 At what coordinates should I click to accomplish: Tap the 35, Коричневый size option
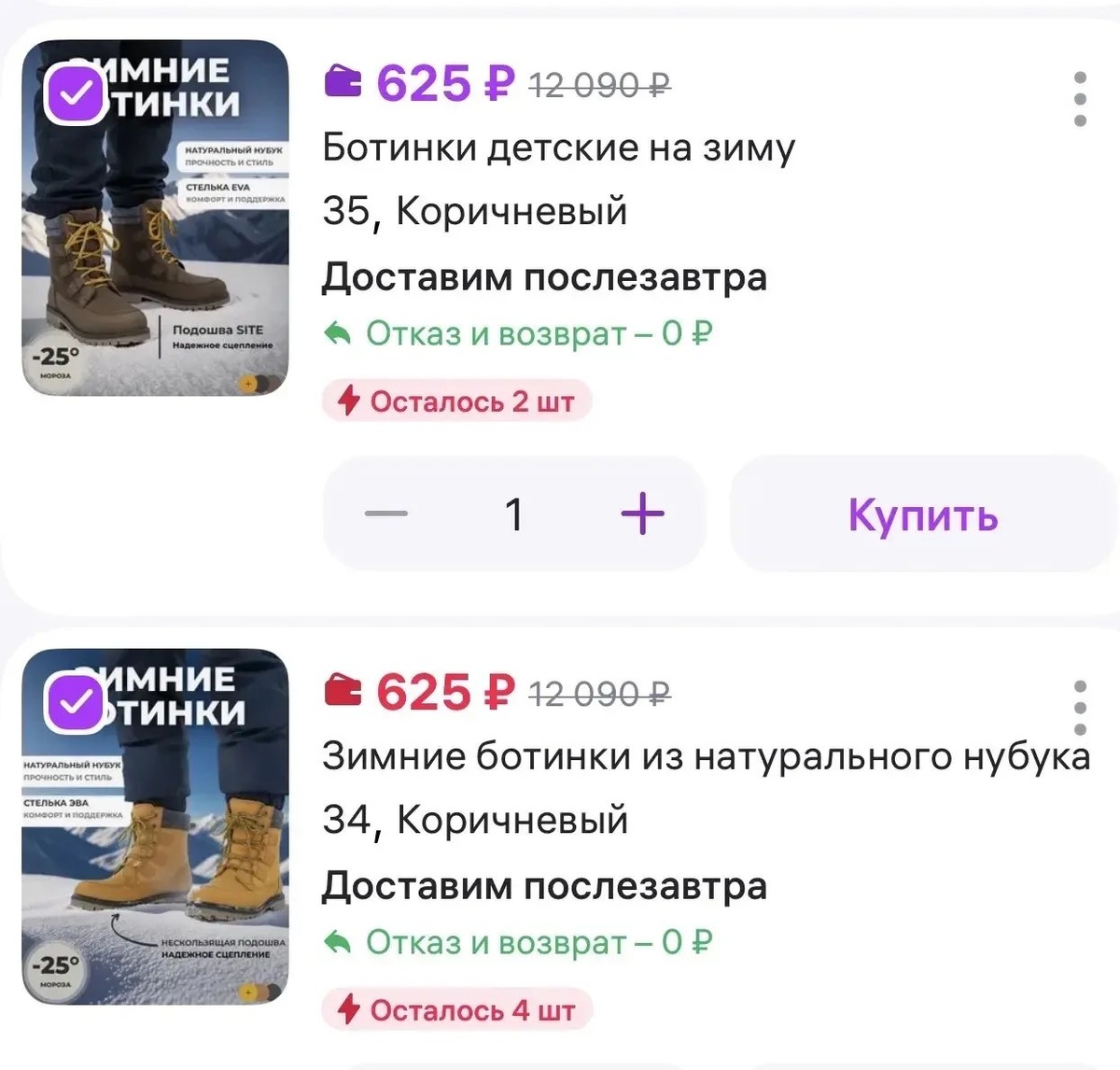tap(475, 211)
